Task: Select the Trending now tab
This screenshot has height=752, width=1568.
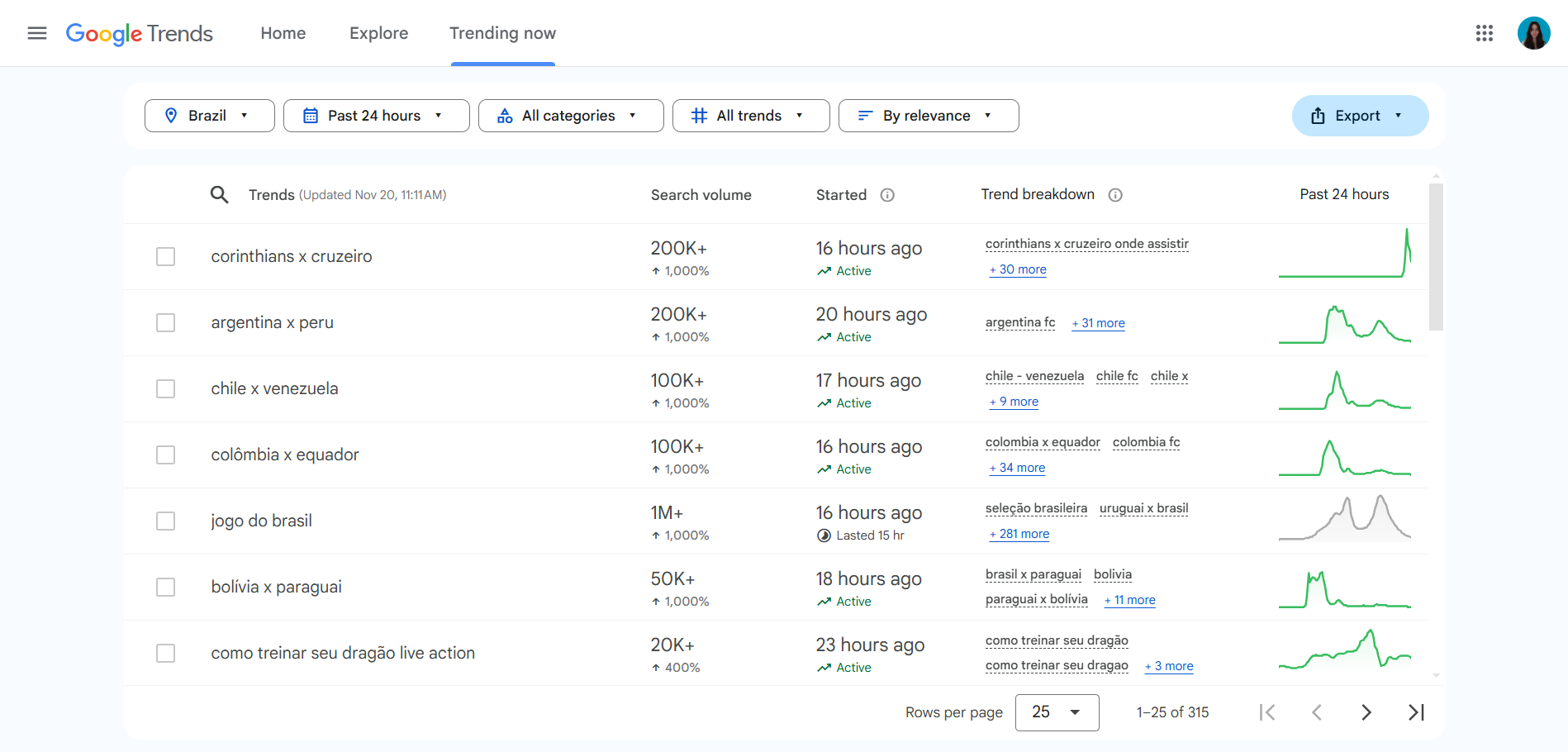Action: 502,33
